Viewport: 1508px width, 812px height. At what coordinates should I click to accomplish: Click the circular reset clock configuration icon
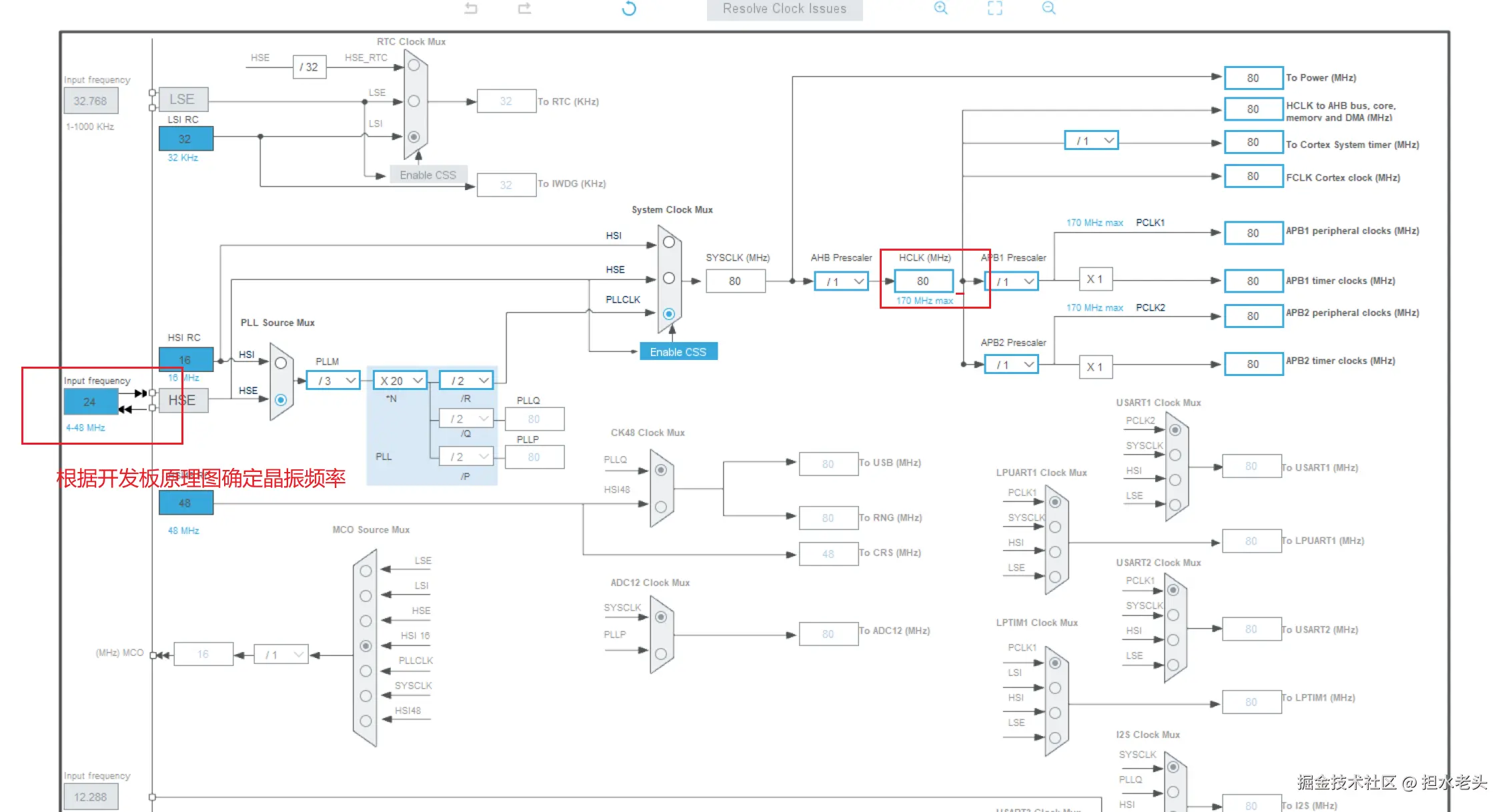629,8
